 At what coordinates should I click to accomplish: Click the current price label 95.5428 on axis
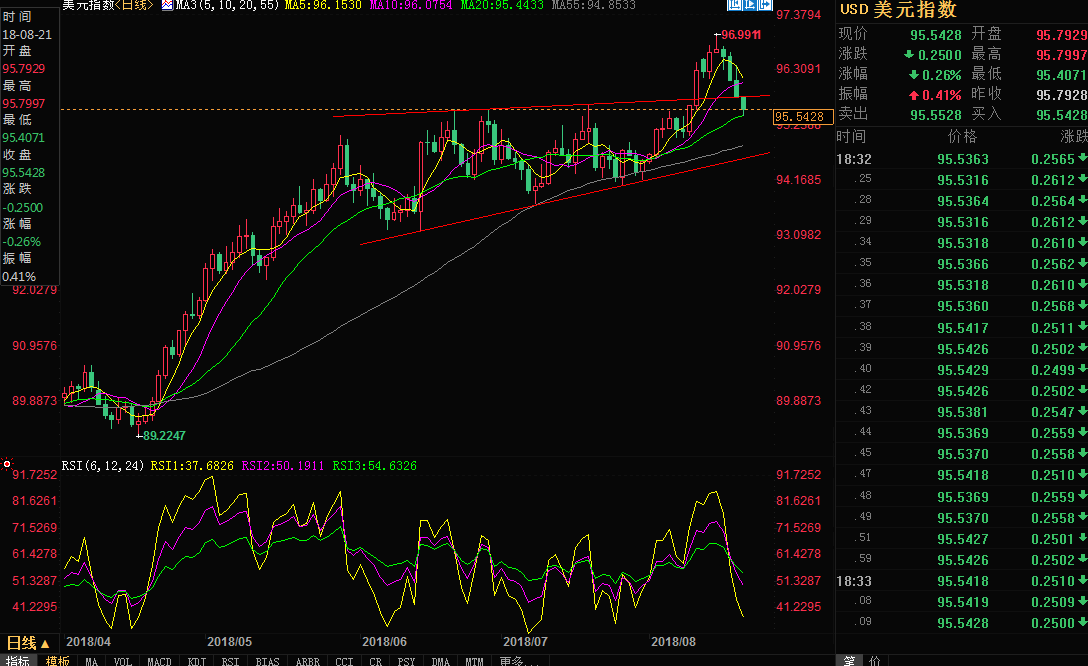(x=799, y=117)
